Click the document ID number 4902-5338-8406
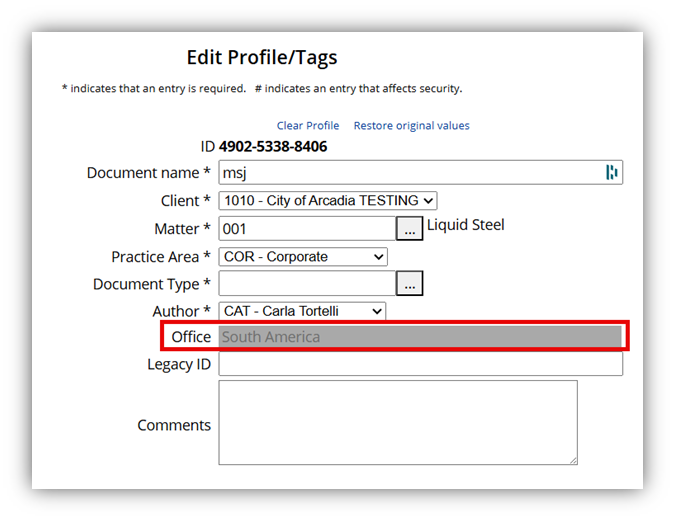The image size is (675, 521). tap(273, 147)
